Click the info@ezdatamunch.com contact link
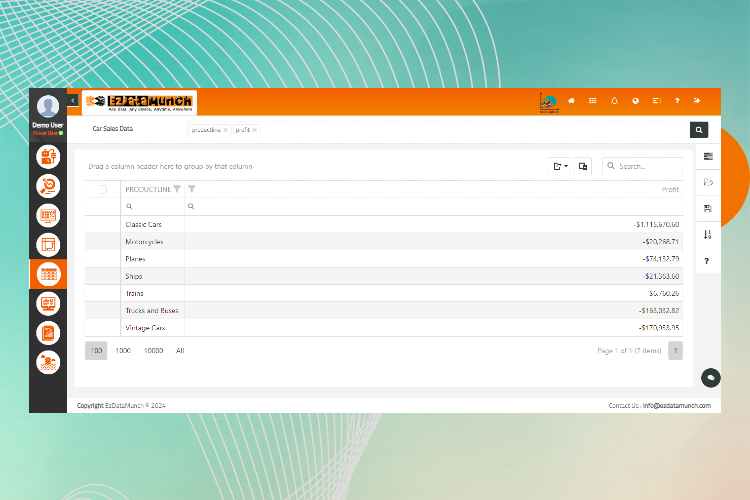This screenshot has width=750, height=500. pyautogui.click(x=677, y=405)
